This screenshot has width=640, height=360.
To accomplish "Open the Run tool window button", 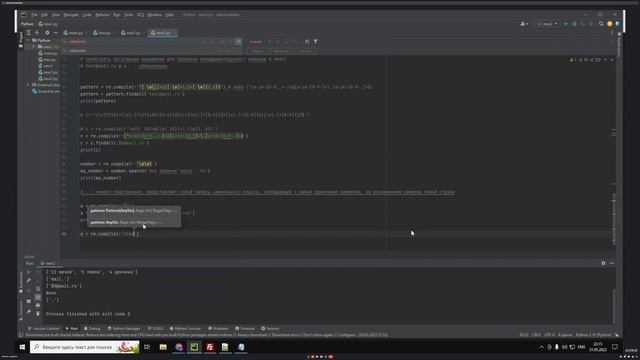I will (x=72, y=329).
